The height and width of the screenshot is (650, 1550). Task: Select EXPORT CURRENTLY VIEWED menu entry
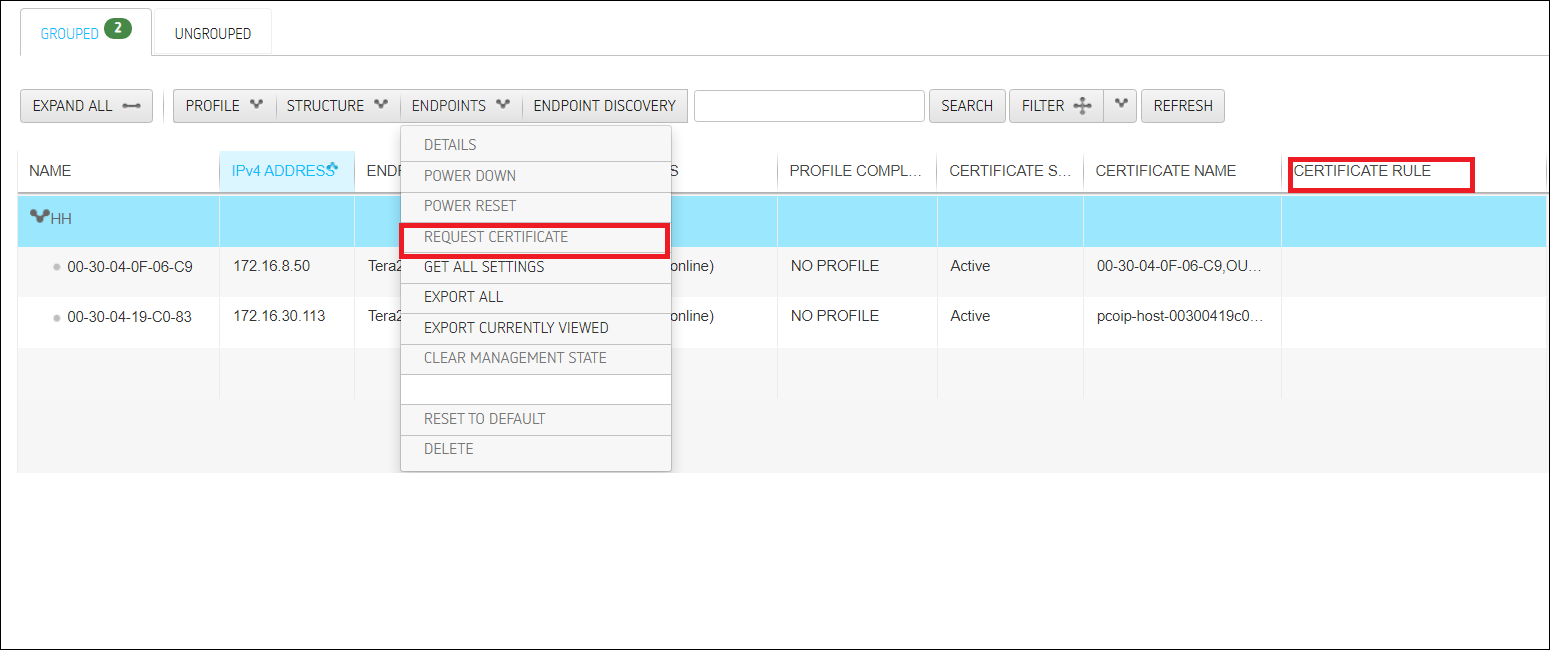click(x=536, y=328)
